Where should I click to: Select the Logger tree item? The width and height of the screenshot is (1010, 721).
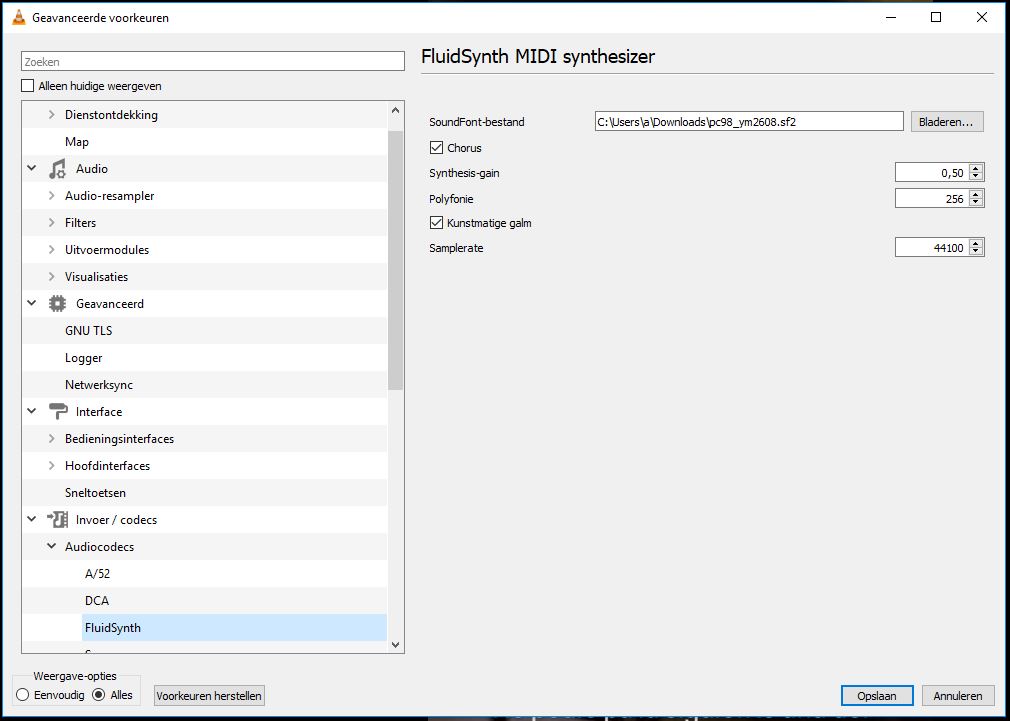coord(84,358)
